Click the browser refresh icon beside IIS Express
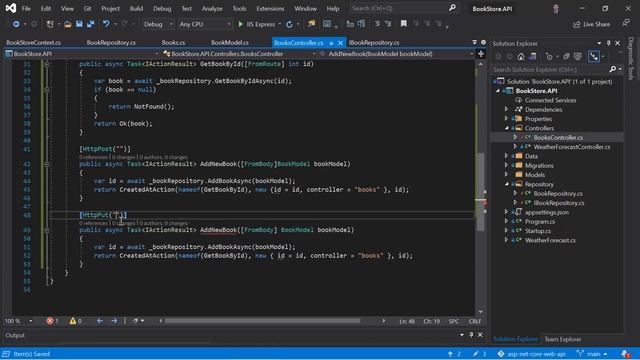 pyautogui.click(x=289, y=24)
